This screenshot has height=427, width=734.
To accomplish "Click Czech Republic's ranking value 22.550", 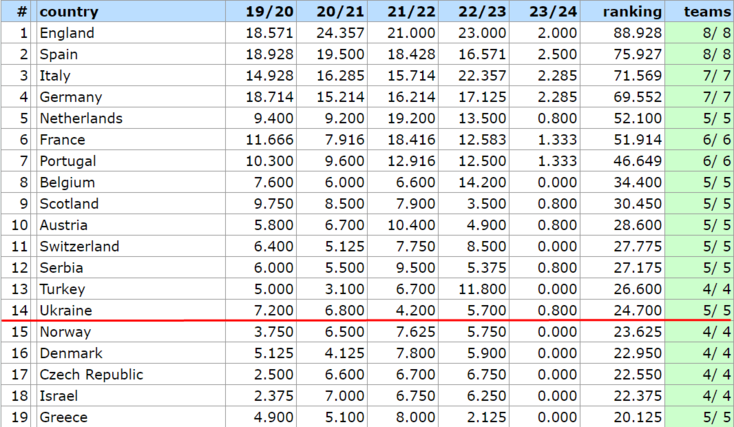I will point(638,375).
